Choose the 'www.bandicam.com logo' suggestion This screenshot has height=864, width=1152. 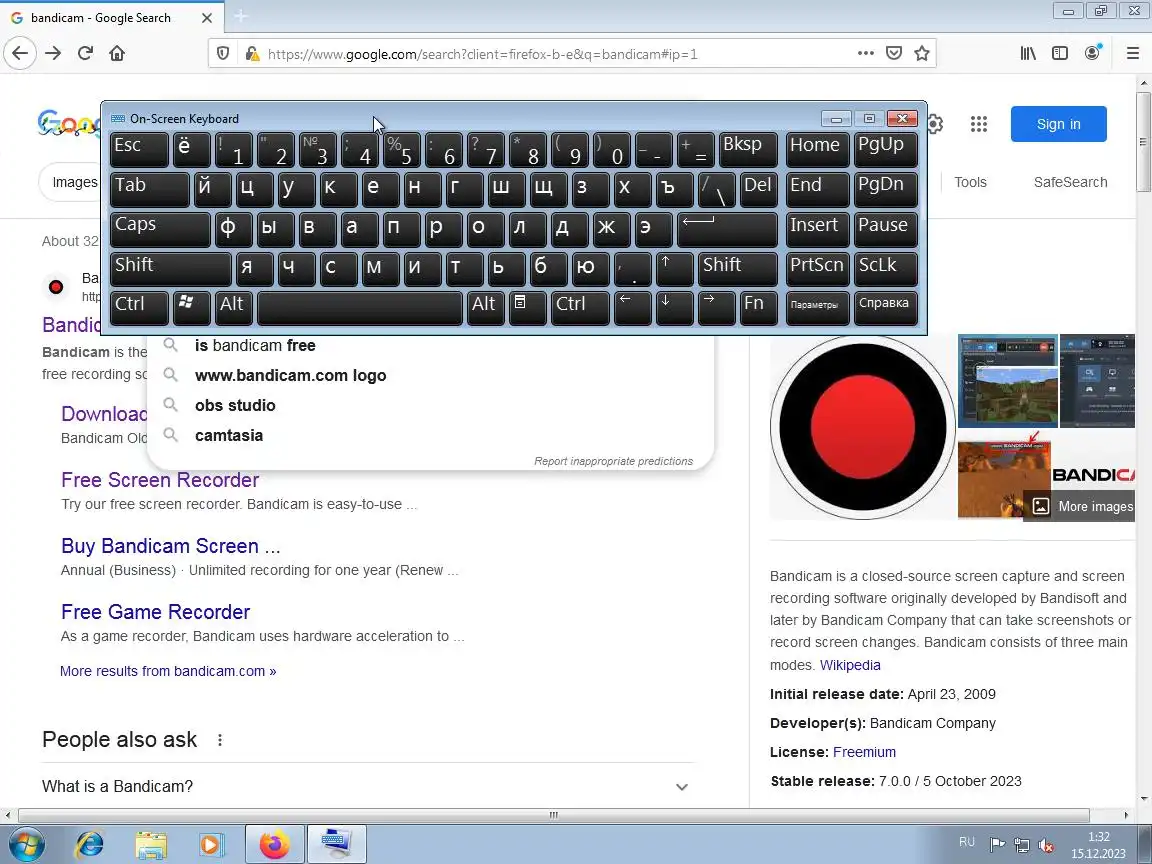[430, 375]
